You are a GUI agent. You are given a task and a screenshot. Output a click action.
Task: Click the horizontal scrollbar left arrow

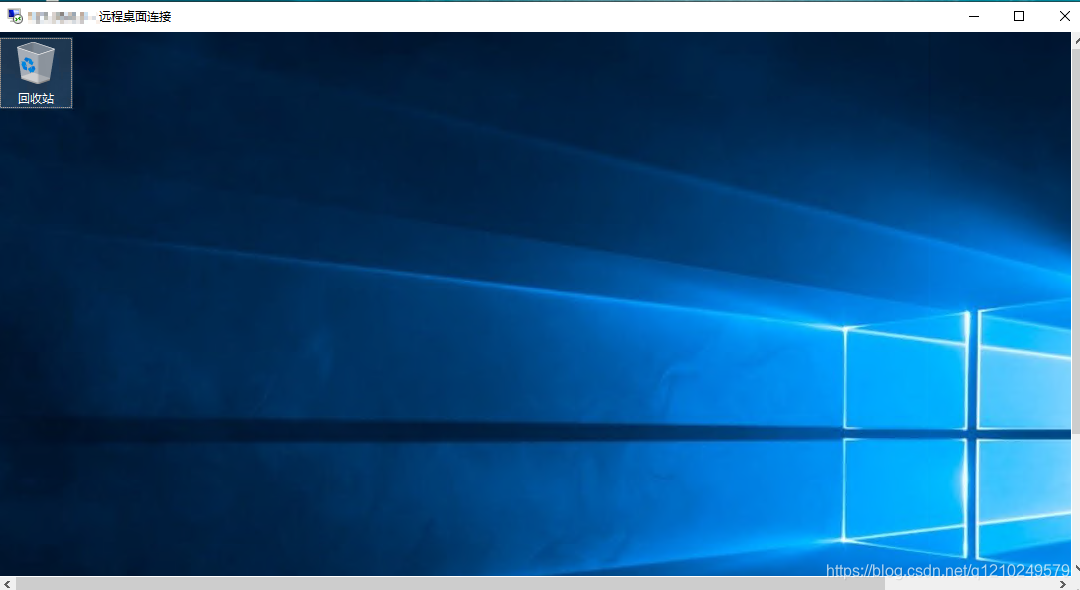pos(7,584)
